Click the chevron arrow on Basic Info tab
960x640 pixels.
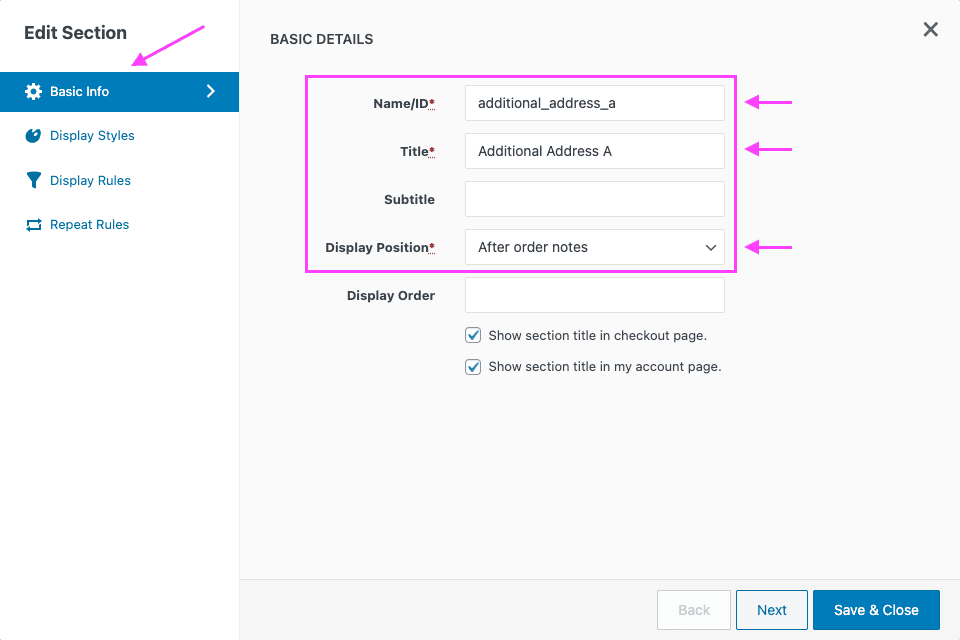click(x=210, y=91)
